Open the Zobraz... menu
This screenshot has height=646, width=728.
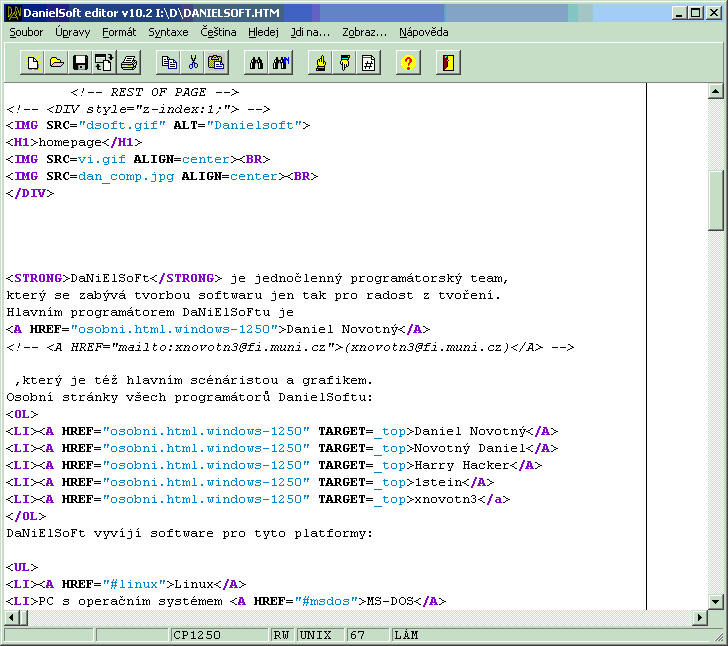364,32
